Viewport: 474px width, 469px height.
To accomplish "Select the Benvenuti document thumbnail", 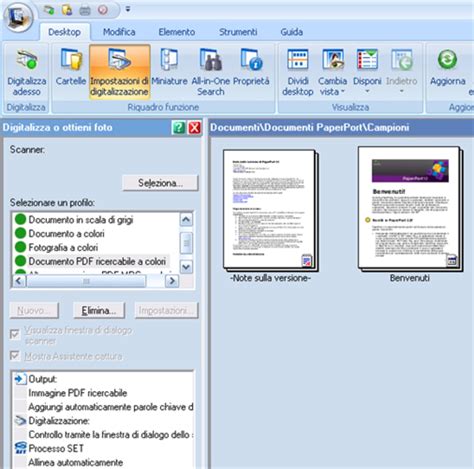I will pyautogui.click(x=410, y=208).
